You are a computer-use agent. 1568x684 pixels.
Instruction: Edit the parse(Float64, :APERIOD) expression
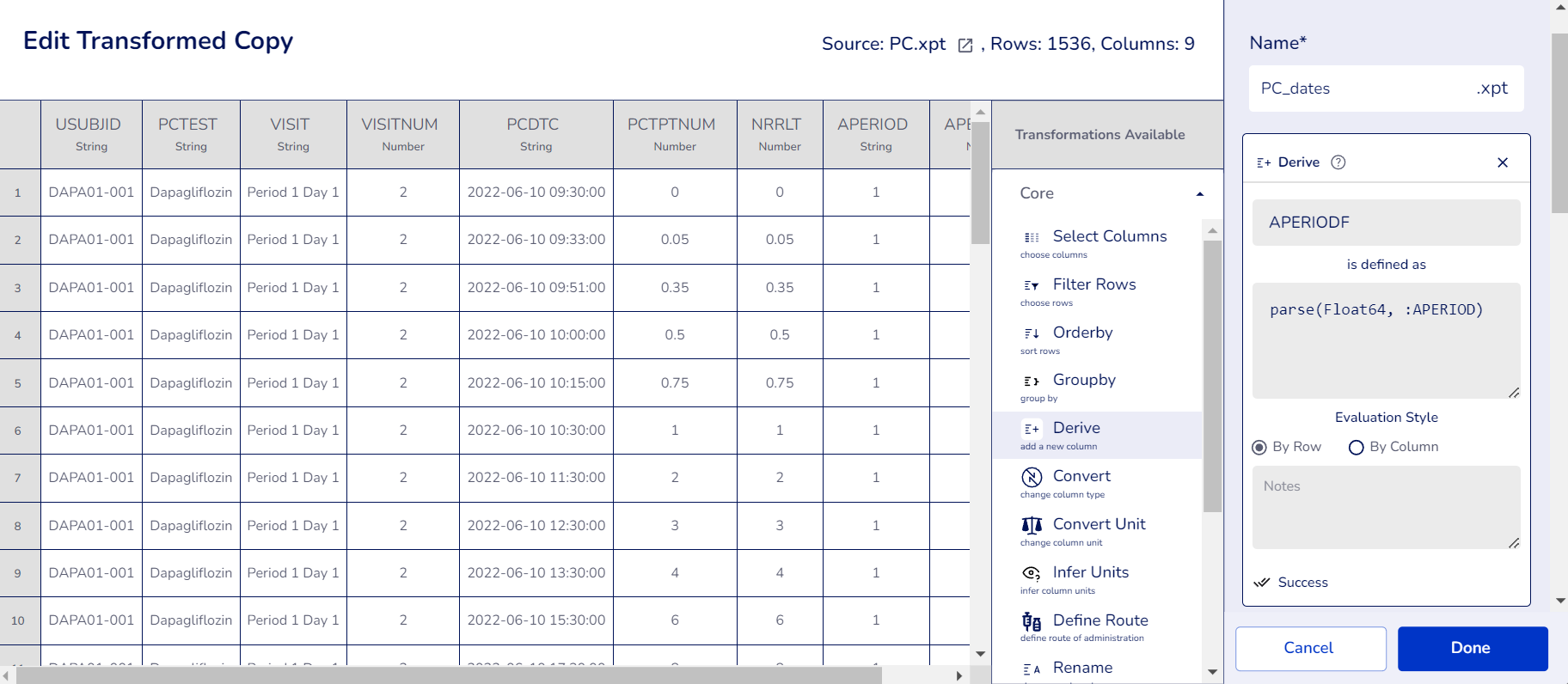1386,341
